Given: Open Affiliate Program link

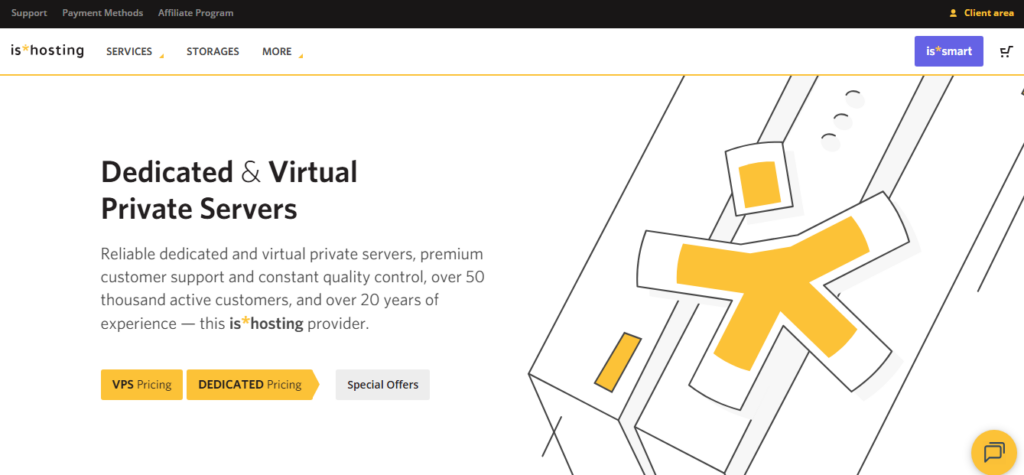Looking at the screenshot, I should (x=195, y=13).
